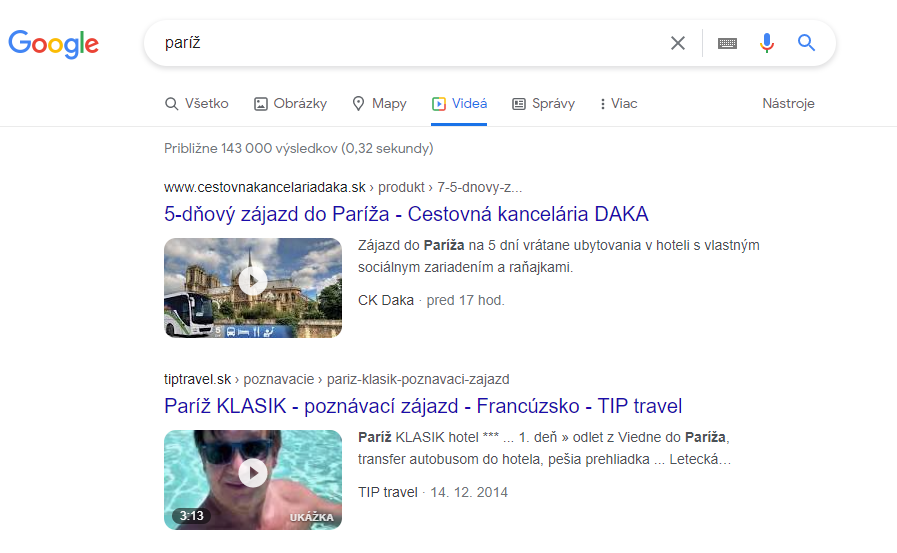Viewport: 897px width, 553px height.
Task: Open 5-dňový zájazd do Paríža result link
Action: click(406, 214)
